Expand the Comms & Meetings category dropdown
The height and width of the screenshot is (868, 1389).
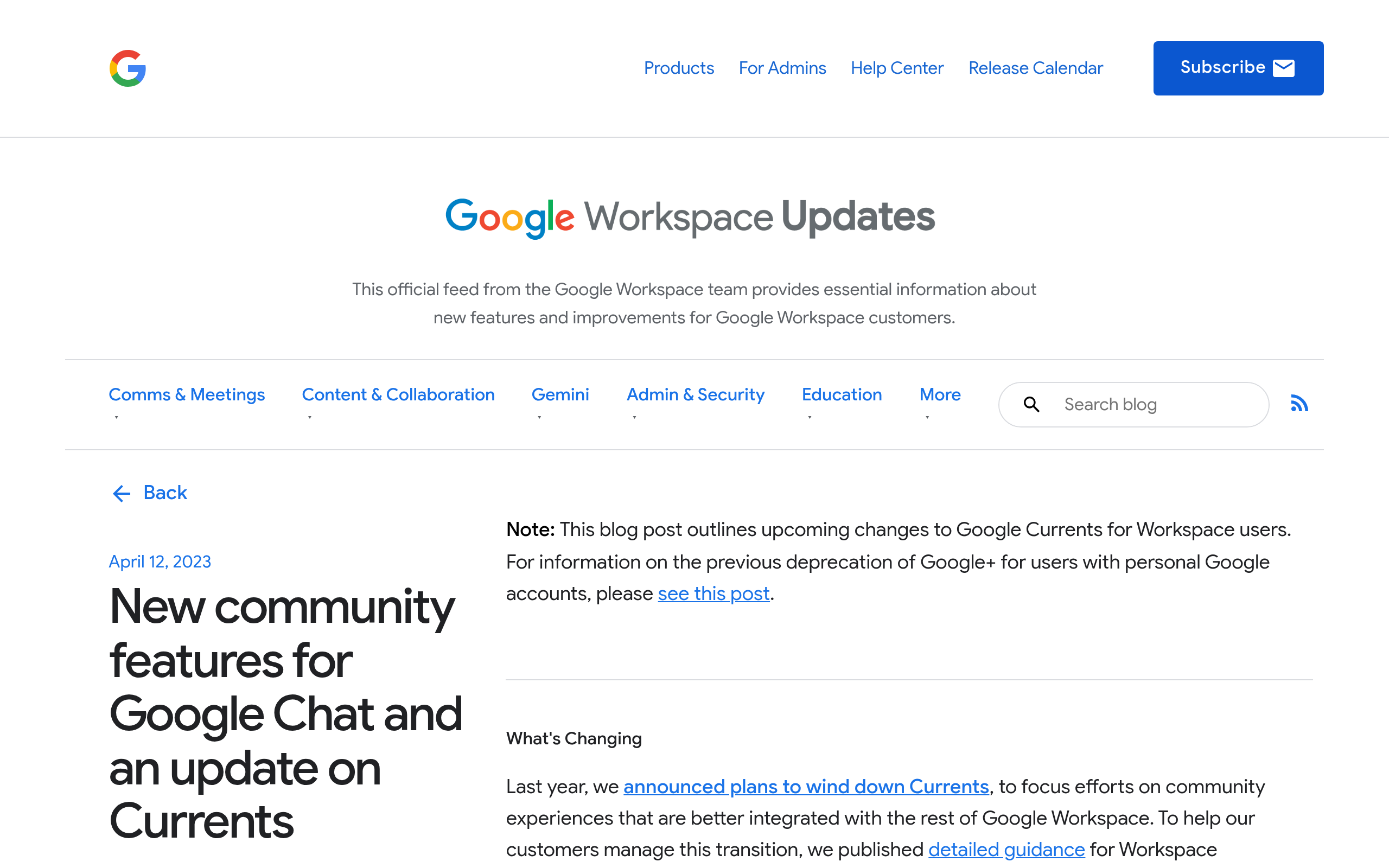(x=117, y=418)
